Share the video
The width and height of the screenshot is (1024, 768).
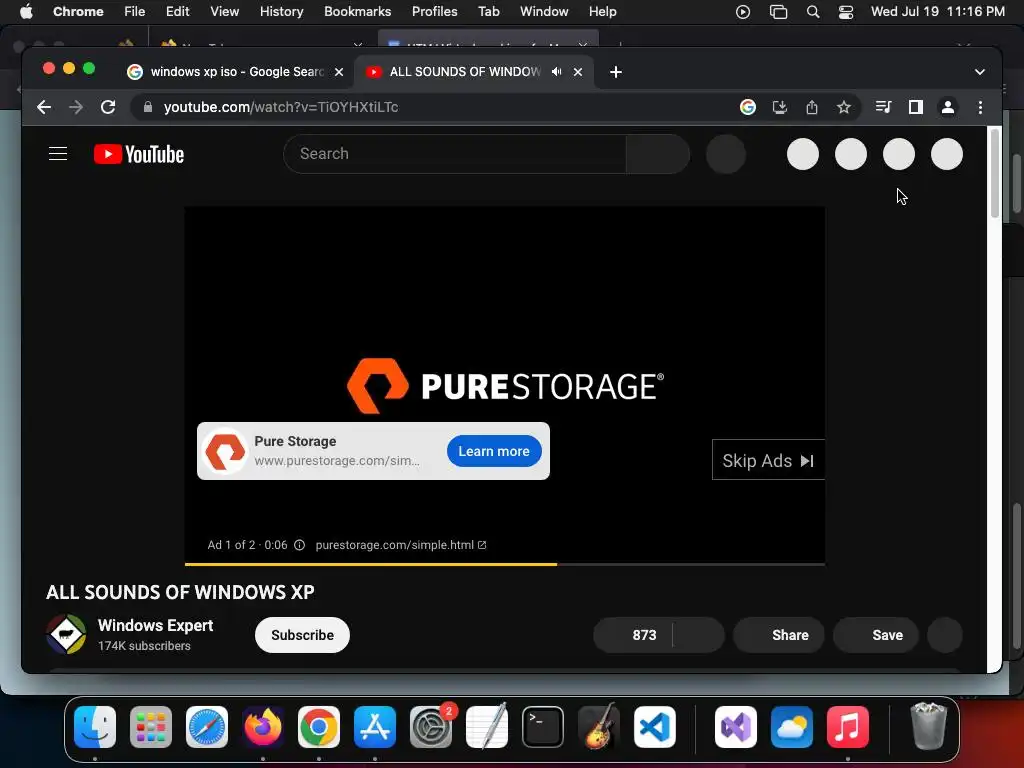778,635
